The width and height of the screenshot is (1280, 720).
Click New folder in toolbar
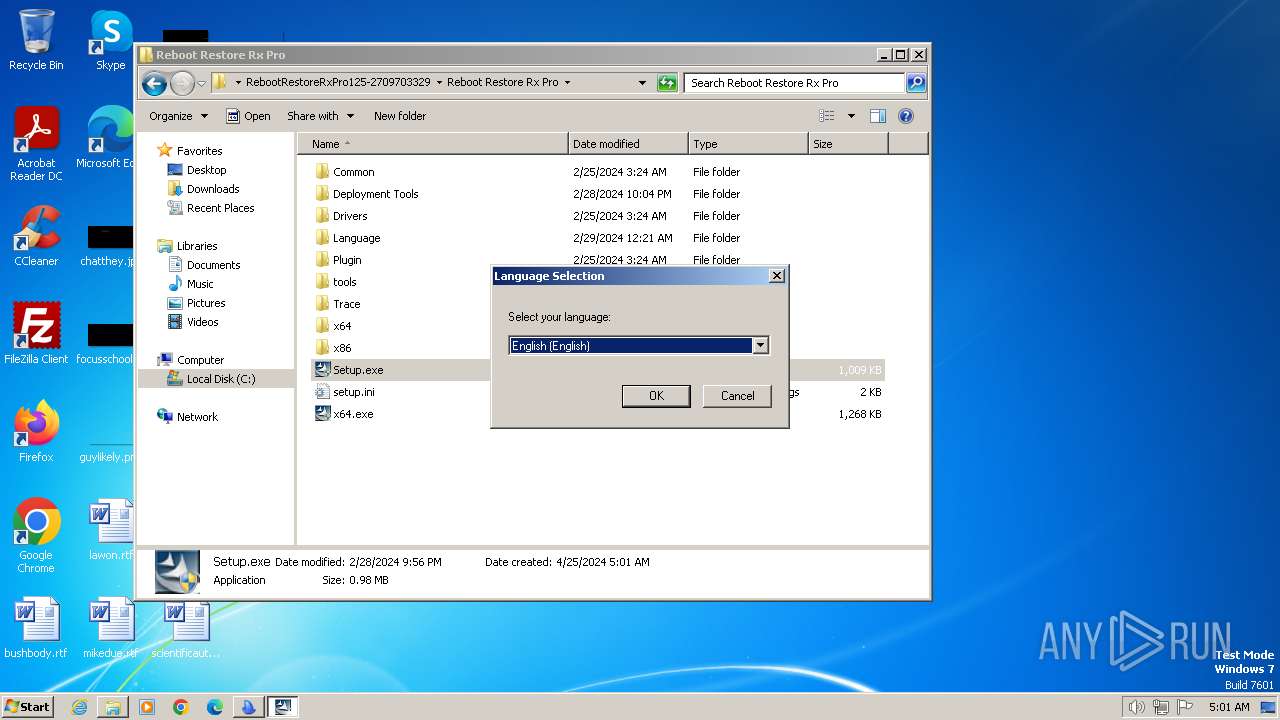coord(400,116)
